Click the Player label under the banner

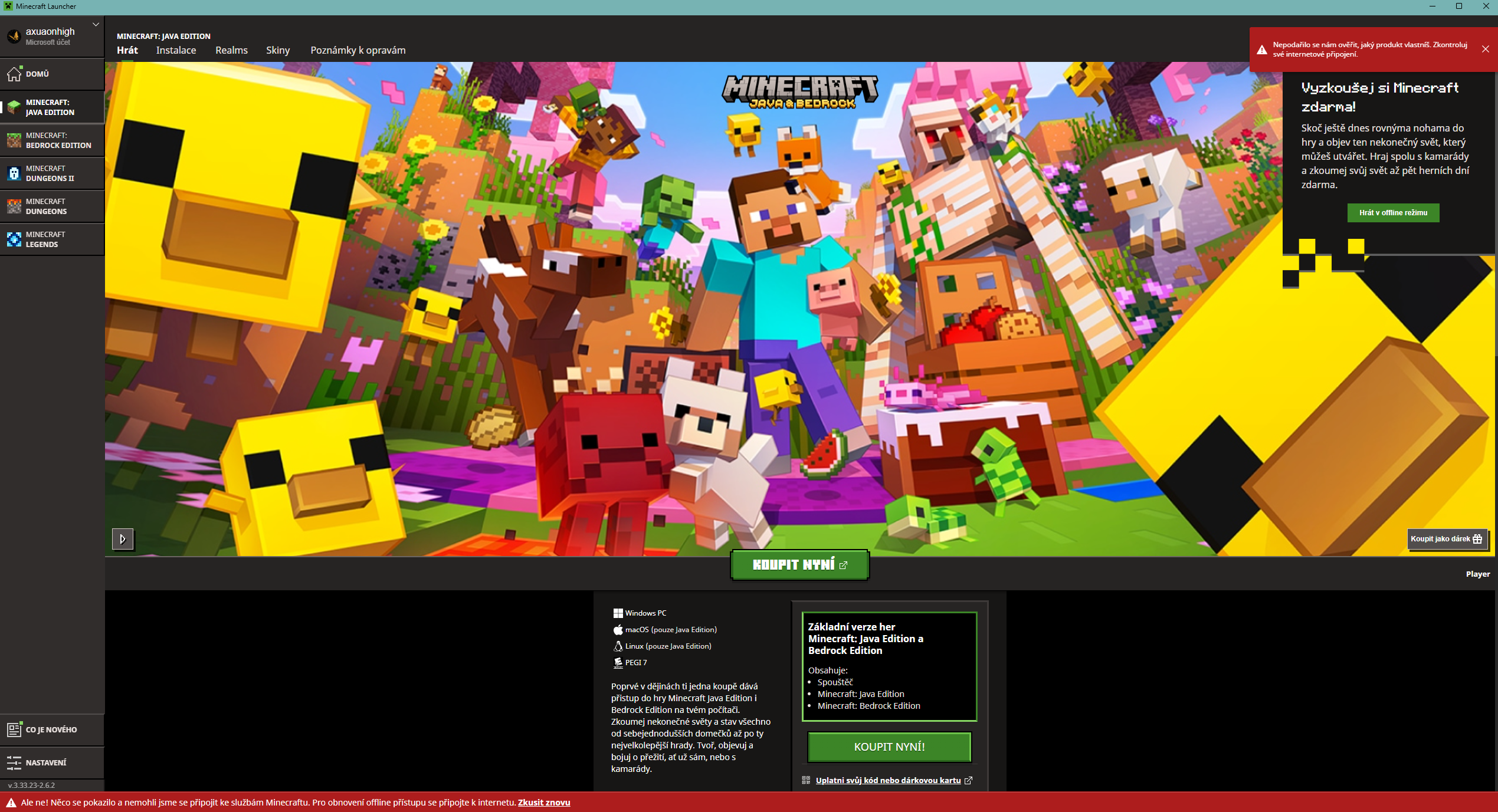pos(1477,574)
